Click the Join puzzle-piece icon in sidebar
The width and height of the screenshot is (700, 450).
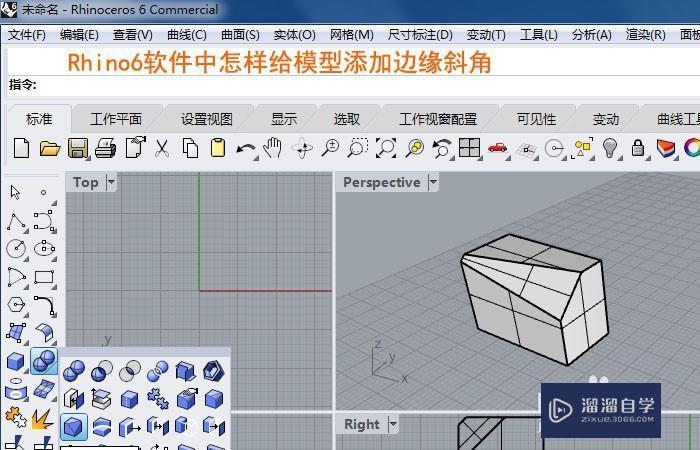[16, 416]
